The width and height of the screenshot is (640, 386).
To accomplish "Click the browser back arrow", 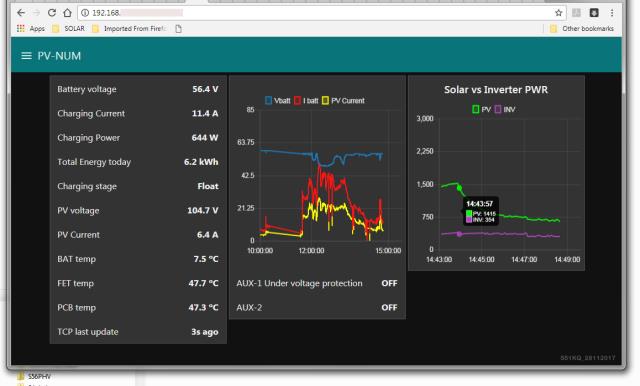I will pyautogui.click(x=21, y=13).
